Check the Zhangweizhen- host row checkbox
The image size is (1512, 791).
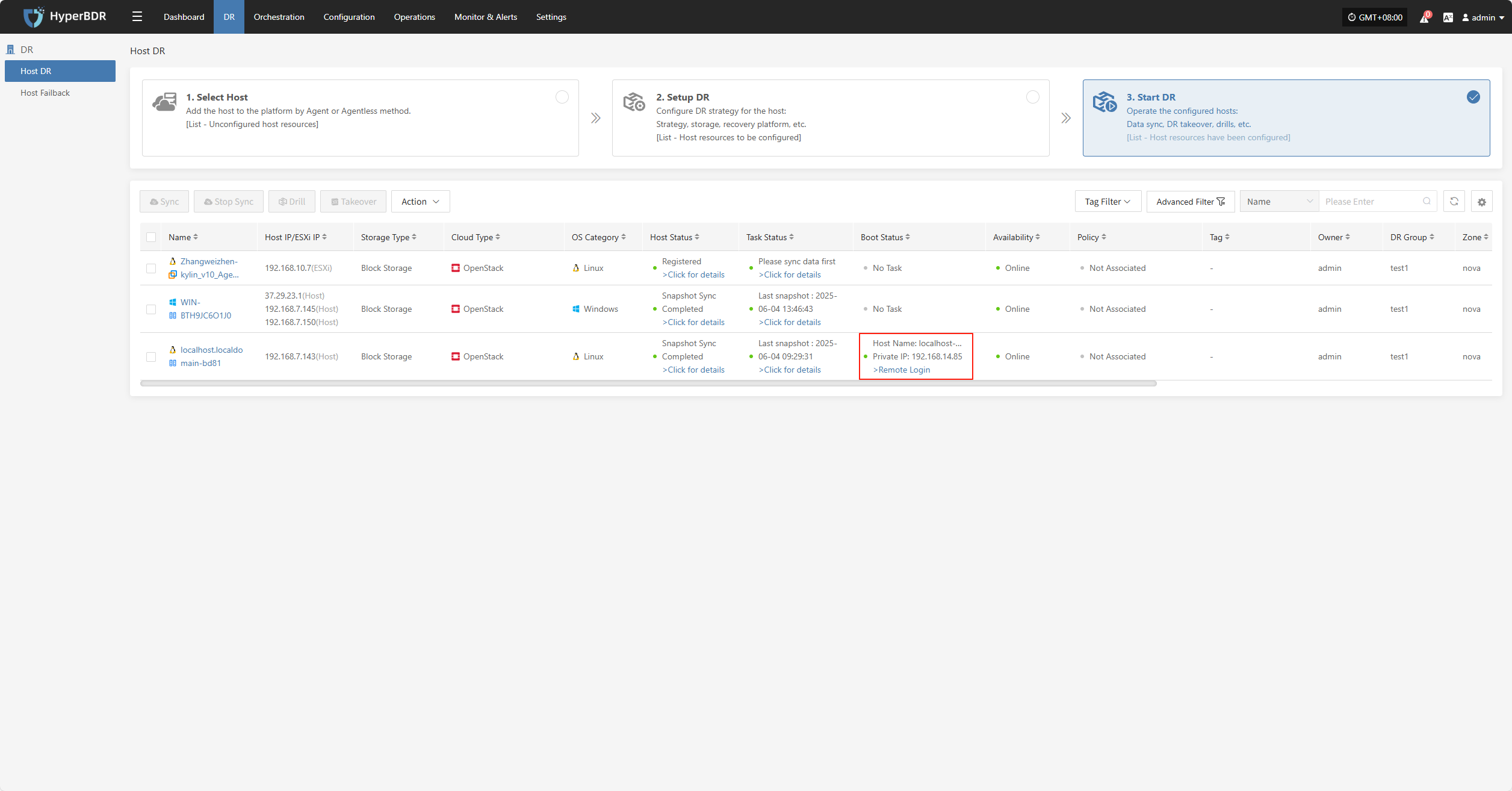click(x=151, y=268)
